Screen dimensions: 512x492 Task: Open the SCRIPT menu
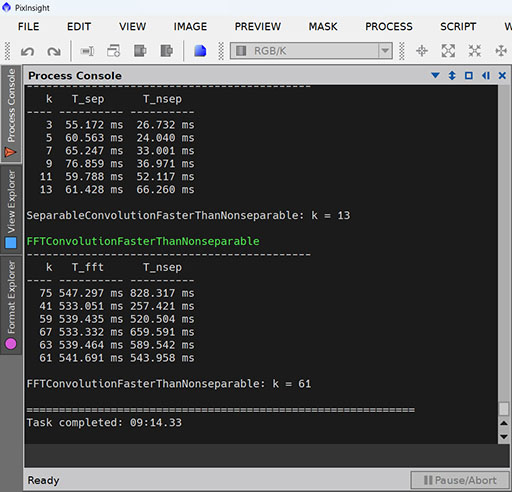(458, 26)
